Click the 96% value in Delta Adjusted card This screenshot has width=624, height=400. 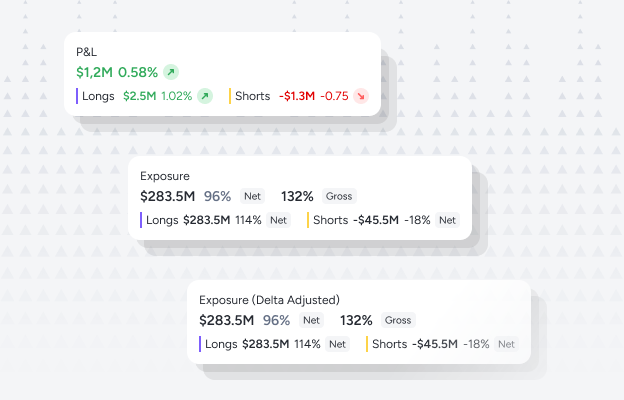tap(276, 320)
